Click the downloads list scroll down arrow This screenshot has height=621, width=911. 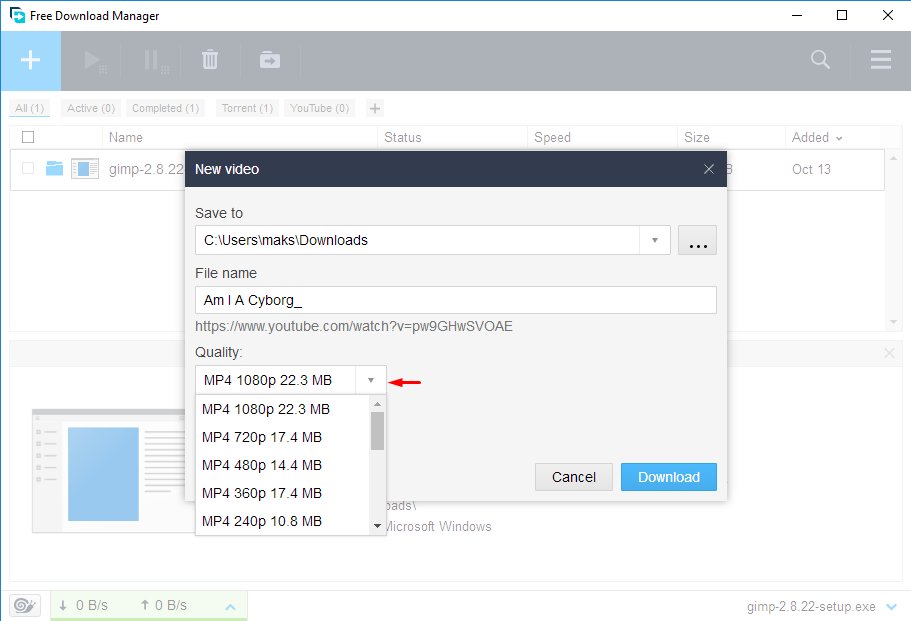(893, 322)
